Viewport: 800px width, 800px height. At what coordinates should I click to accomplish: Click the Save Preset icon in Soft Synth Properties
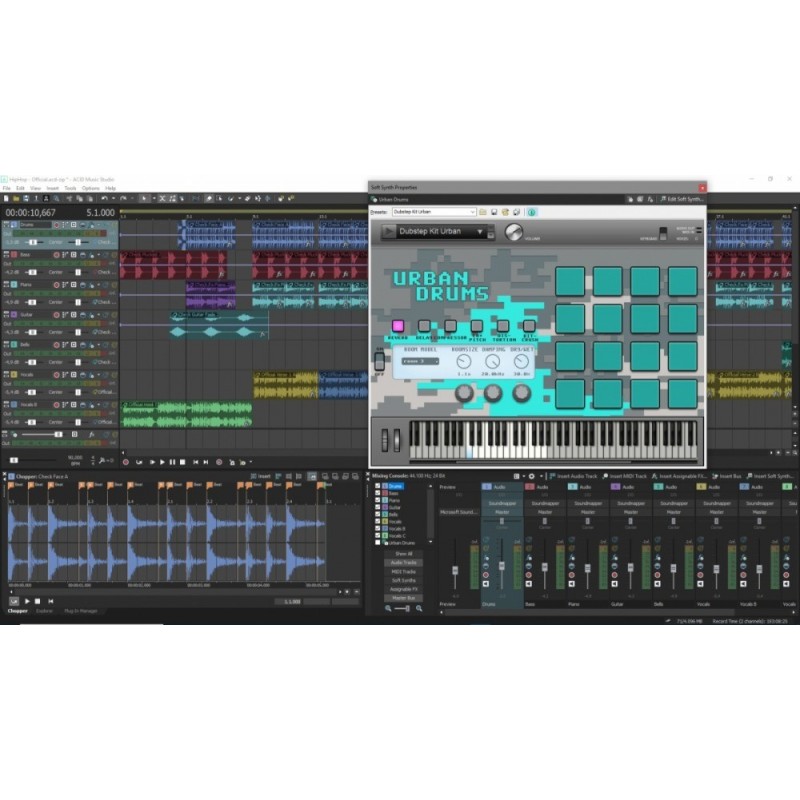[x=494, y=212]
